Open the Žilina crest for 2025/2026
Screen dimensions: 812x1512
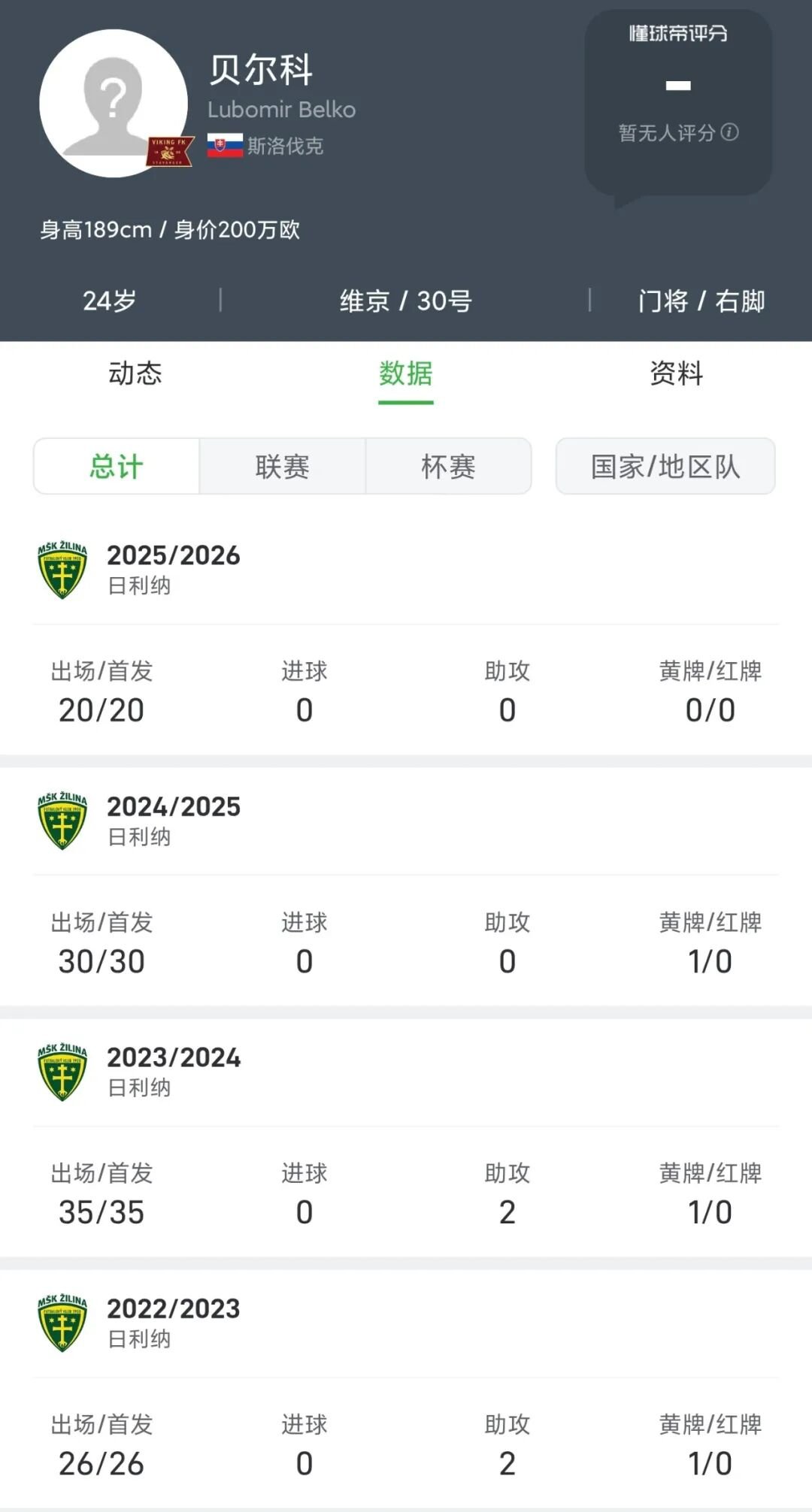click(62, 570)
